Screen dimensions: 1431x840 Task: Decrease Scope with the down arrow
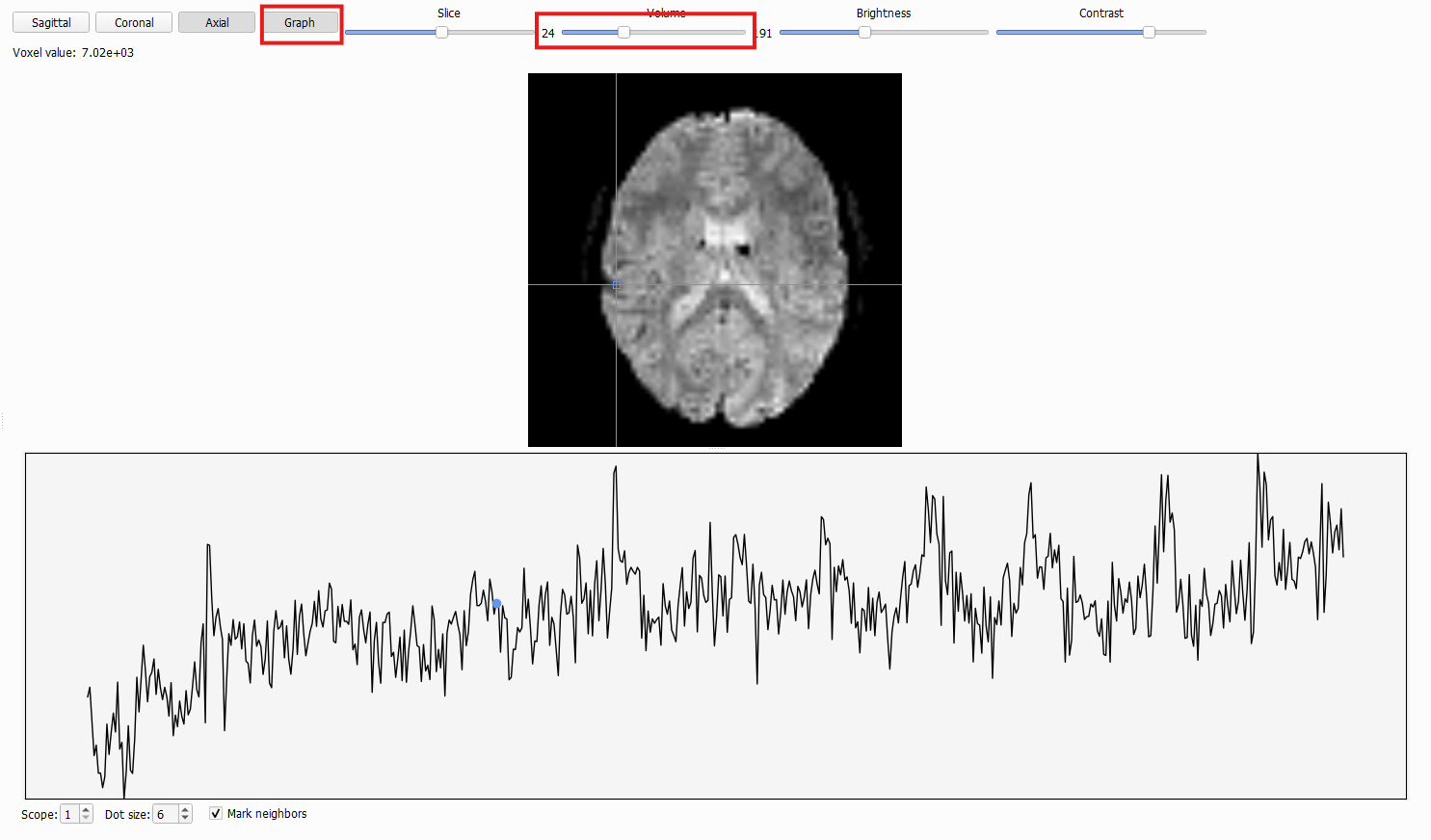pos(86,819)
